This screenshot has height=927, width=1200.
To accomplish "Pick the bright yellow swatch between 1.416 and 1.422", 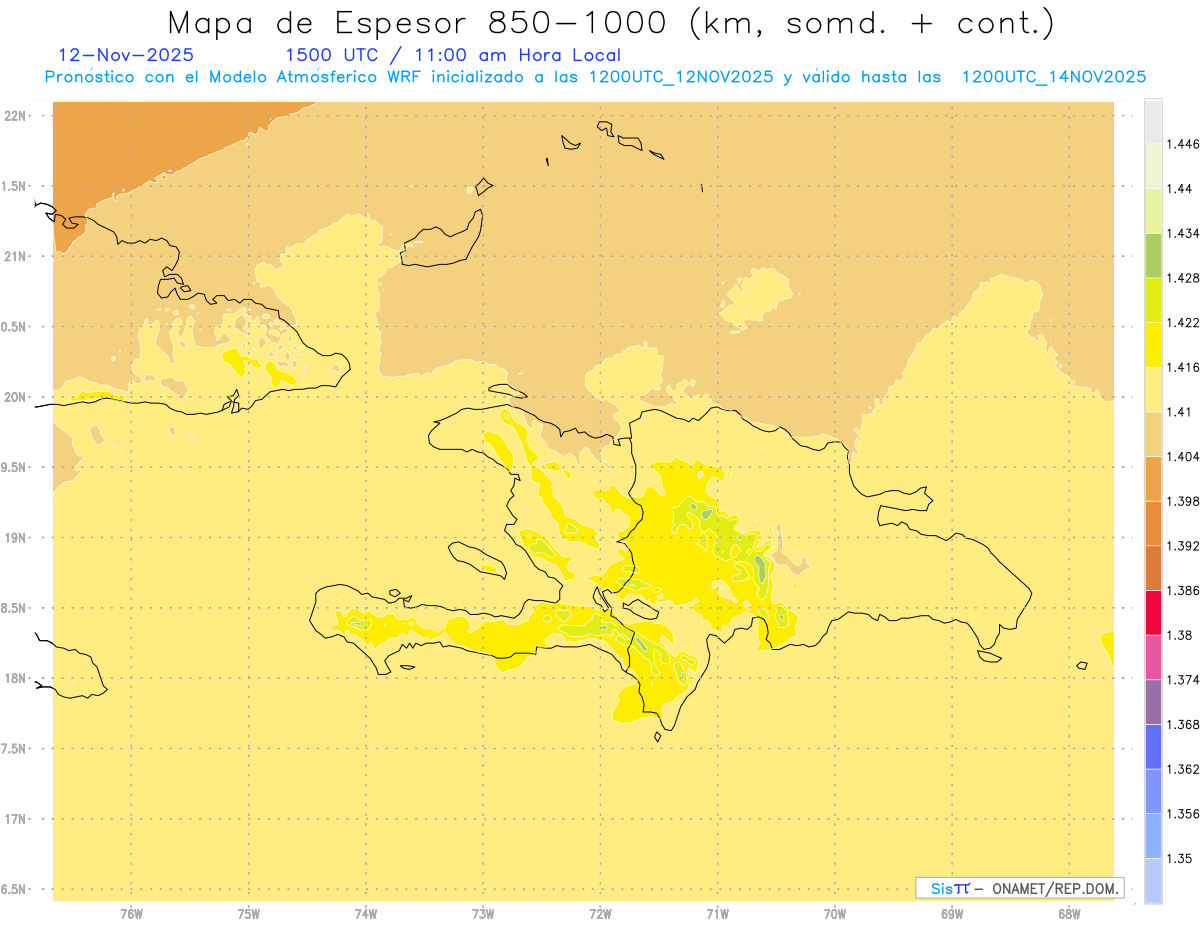I will [x=1153, y=345].
